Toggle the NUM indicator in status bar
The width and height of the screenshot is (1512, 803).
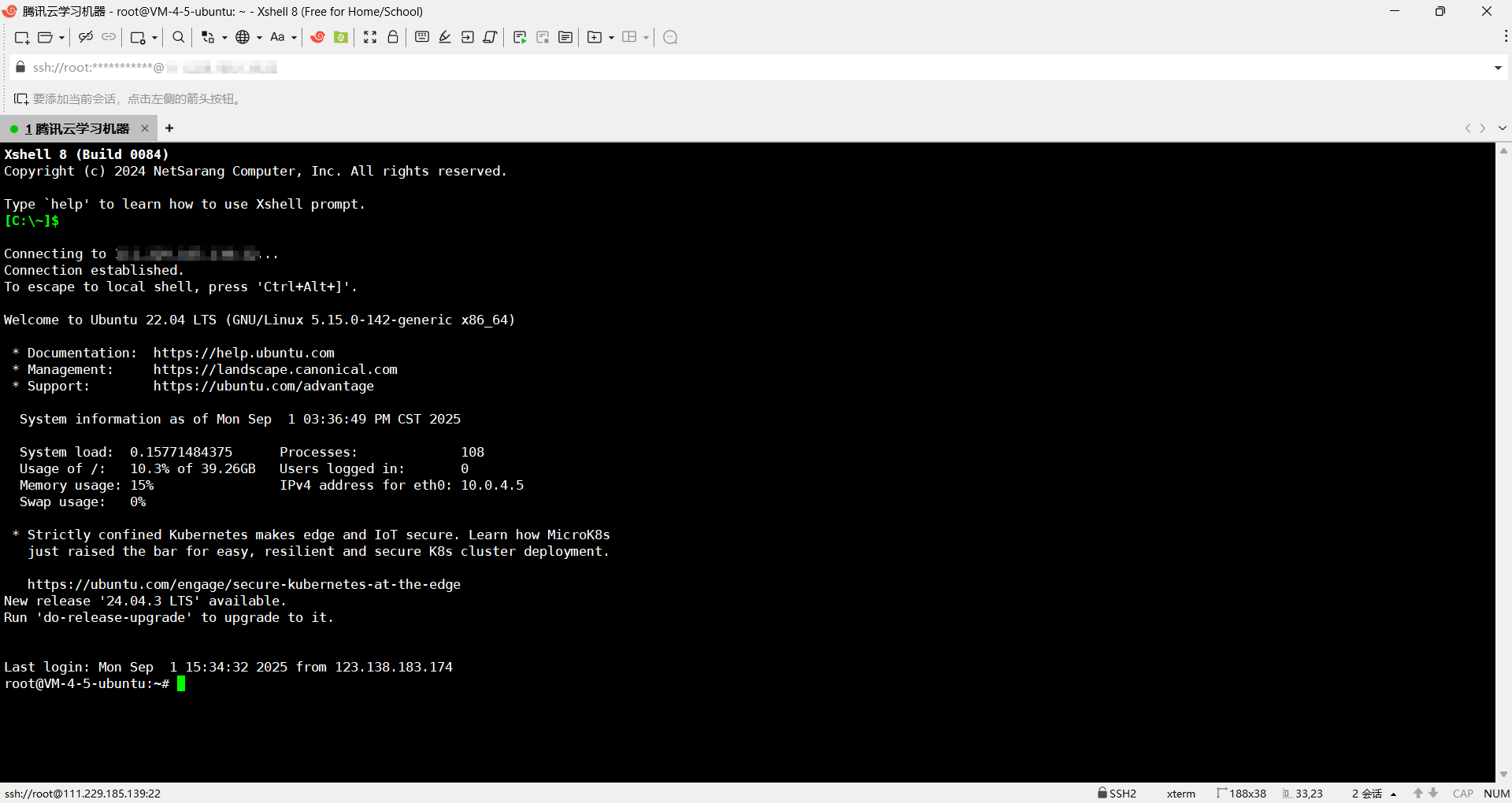1496,794
